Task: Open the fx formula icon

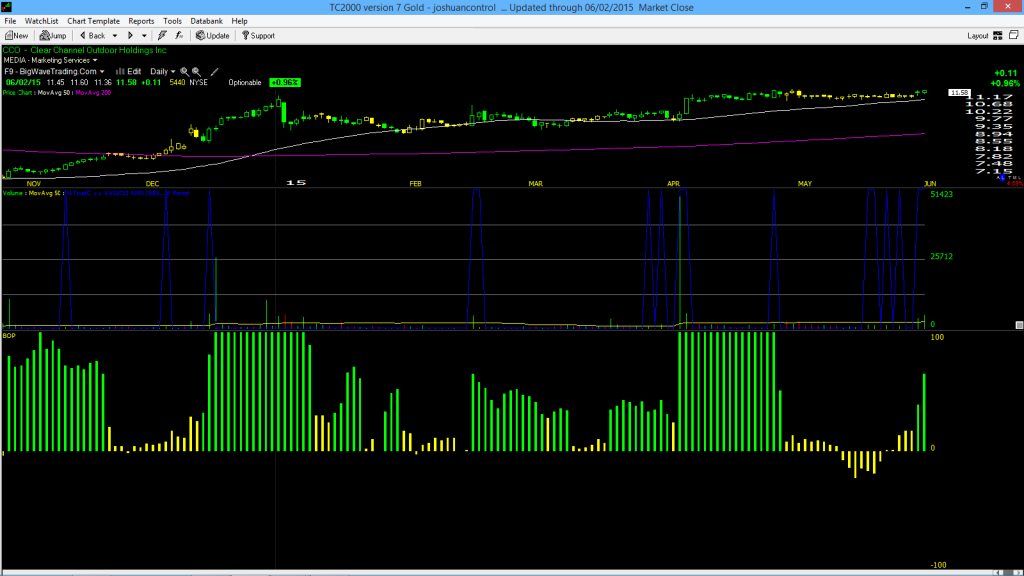Action: click(x=179, y=36)
